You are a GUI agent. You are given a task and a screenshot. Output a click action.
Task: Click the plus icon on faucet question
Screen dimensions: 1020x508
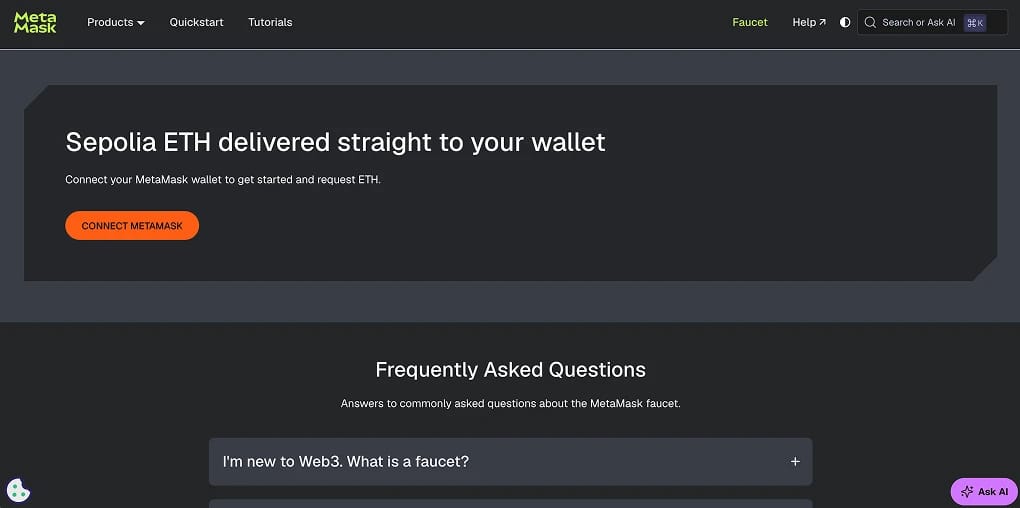point(795,461)
